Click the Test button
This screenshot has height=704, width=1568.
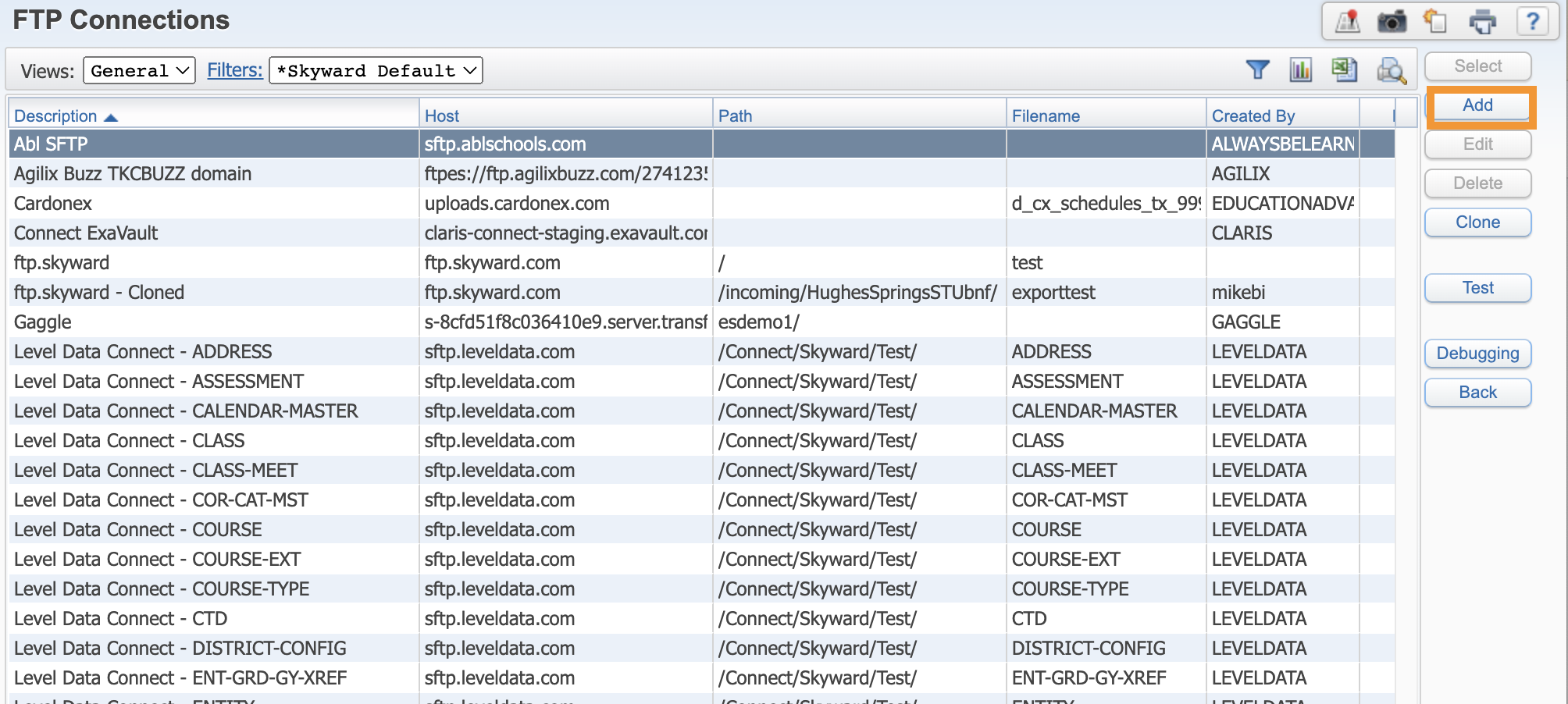(1477, 288)
